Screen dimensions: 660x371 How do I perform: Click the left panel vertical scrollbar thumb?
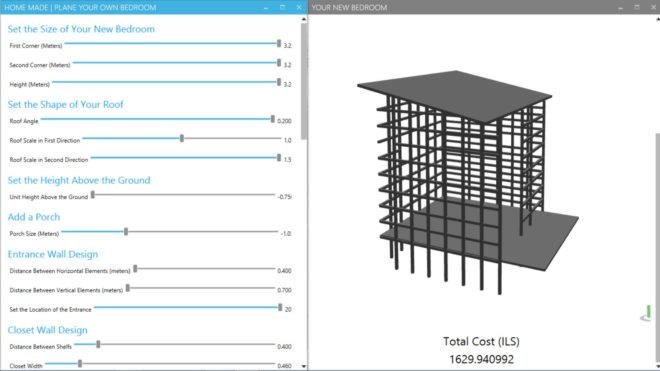coord(304,82)
